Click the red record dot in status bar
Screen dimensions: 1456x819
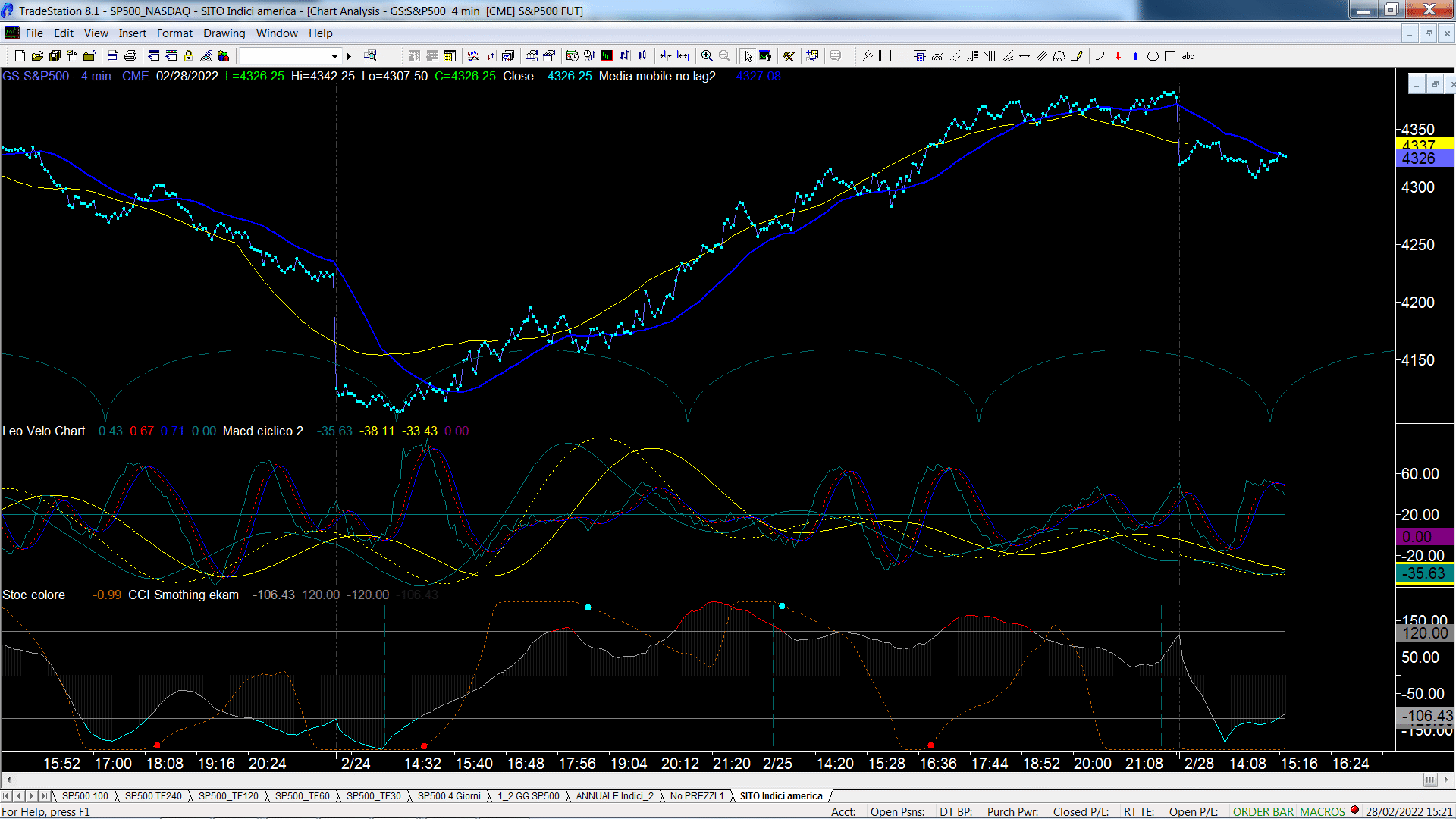pyautogui.click(x=1354, y=811)
